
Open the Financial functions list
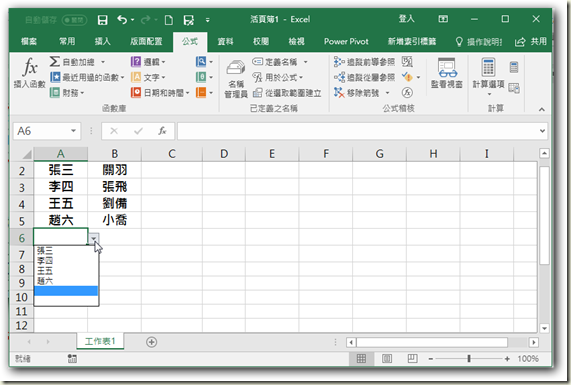67,93
